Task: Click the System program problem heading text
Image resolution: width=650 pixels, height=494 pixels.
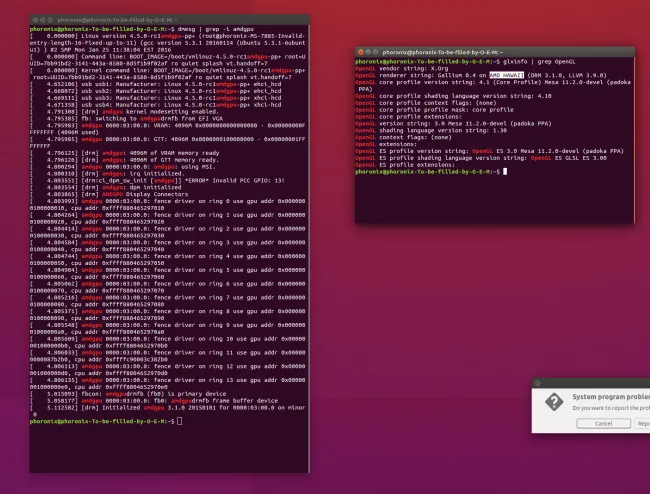Action: (611, 397)
